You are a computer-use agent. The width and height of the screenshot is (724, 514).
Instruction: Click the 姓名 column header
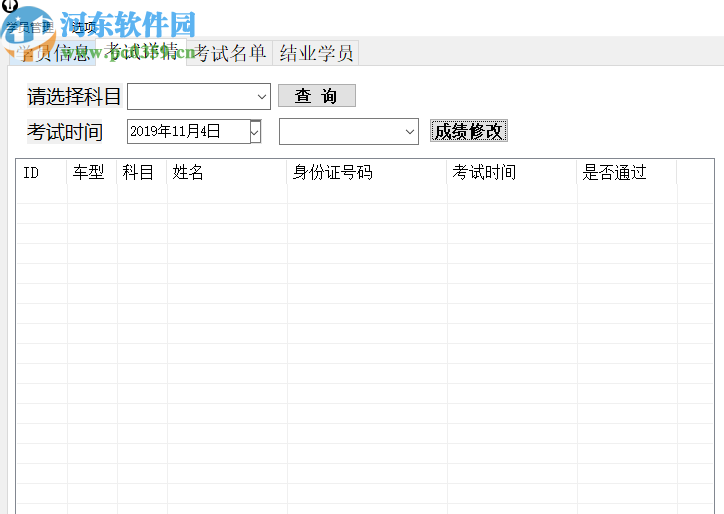(x=227, y=172)
